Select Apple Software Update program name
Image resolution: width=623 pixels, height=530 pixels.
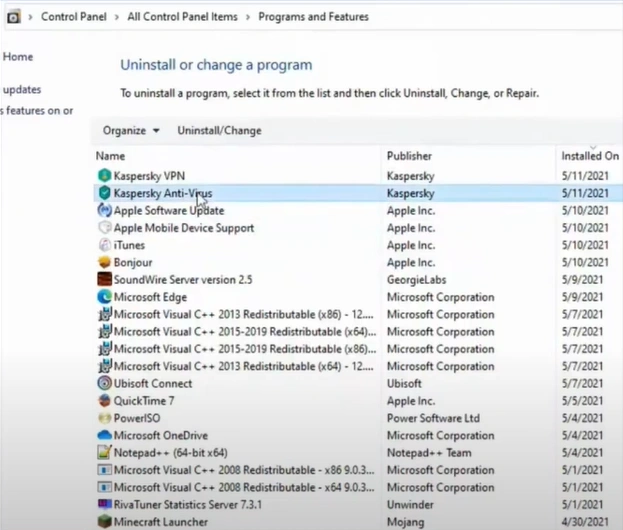169,210
